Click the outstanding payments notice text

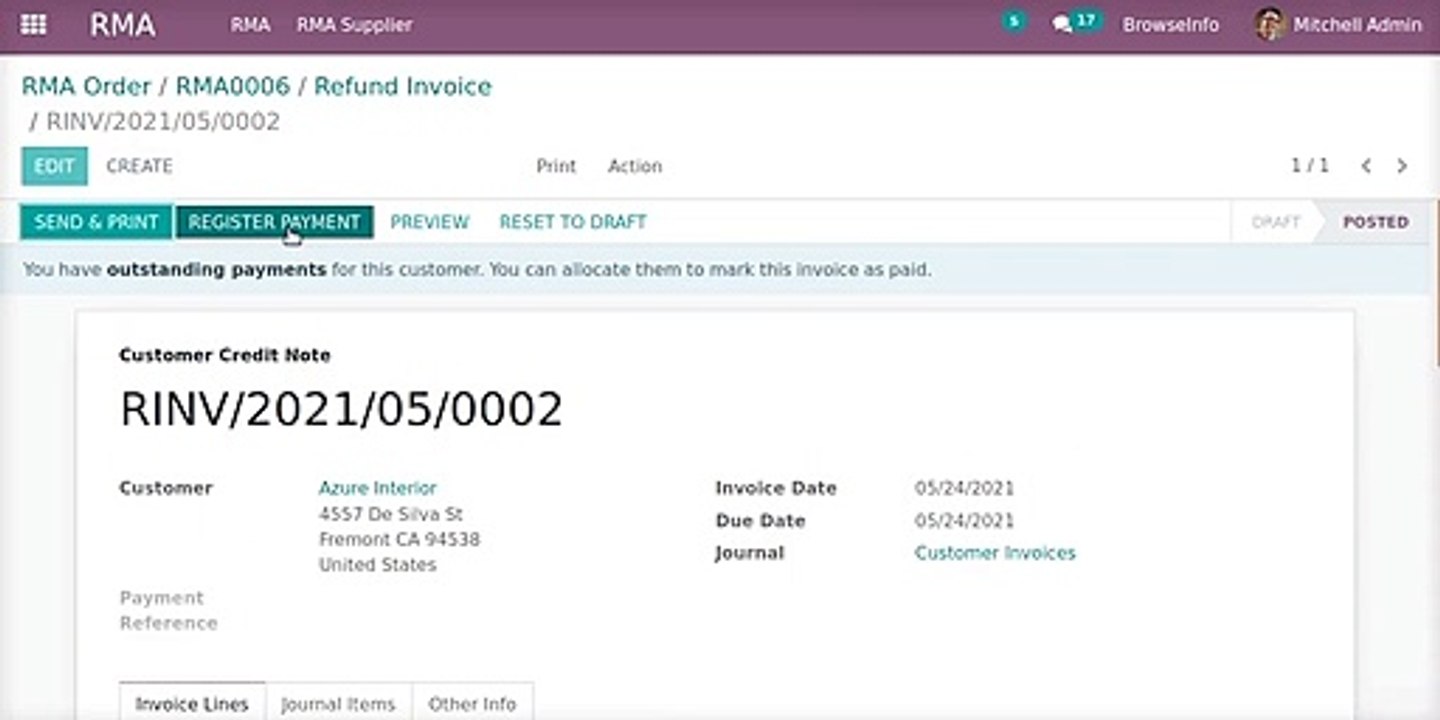[476, 270]
